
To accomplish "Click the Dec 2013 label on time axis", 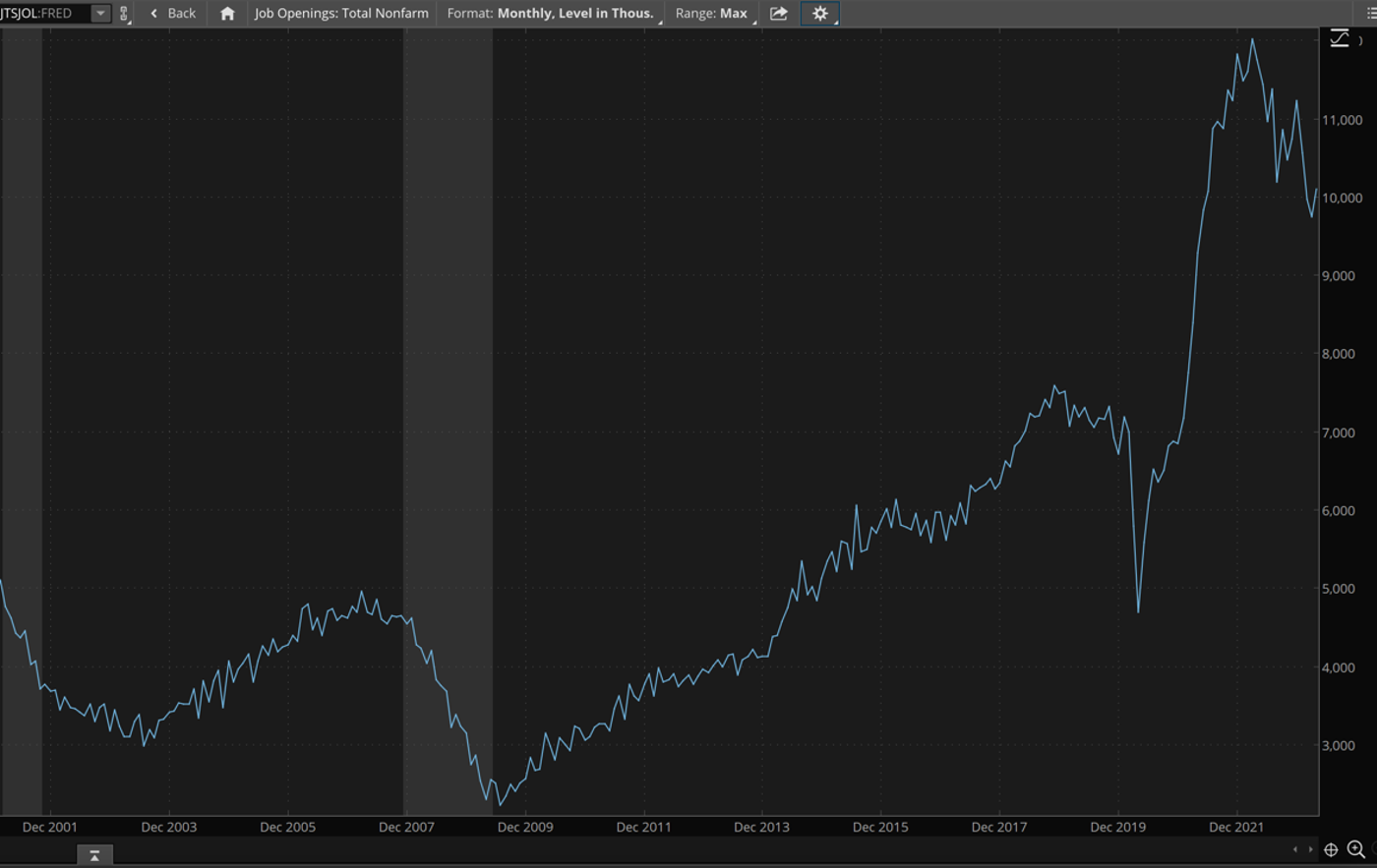I will [761, 827].
